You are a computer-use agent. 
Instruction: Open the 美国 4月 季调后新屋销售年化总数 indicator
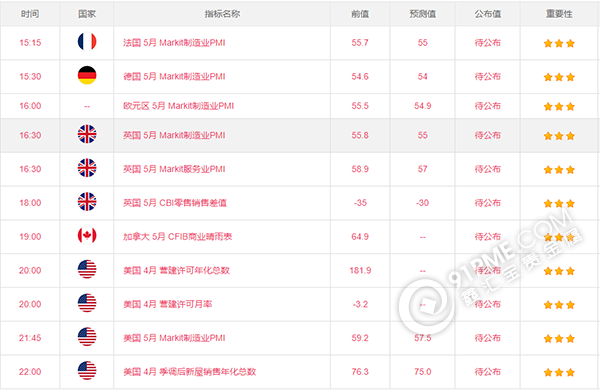[x=189, y=371]
